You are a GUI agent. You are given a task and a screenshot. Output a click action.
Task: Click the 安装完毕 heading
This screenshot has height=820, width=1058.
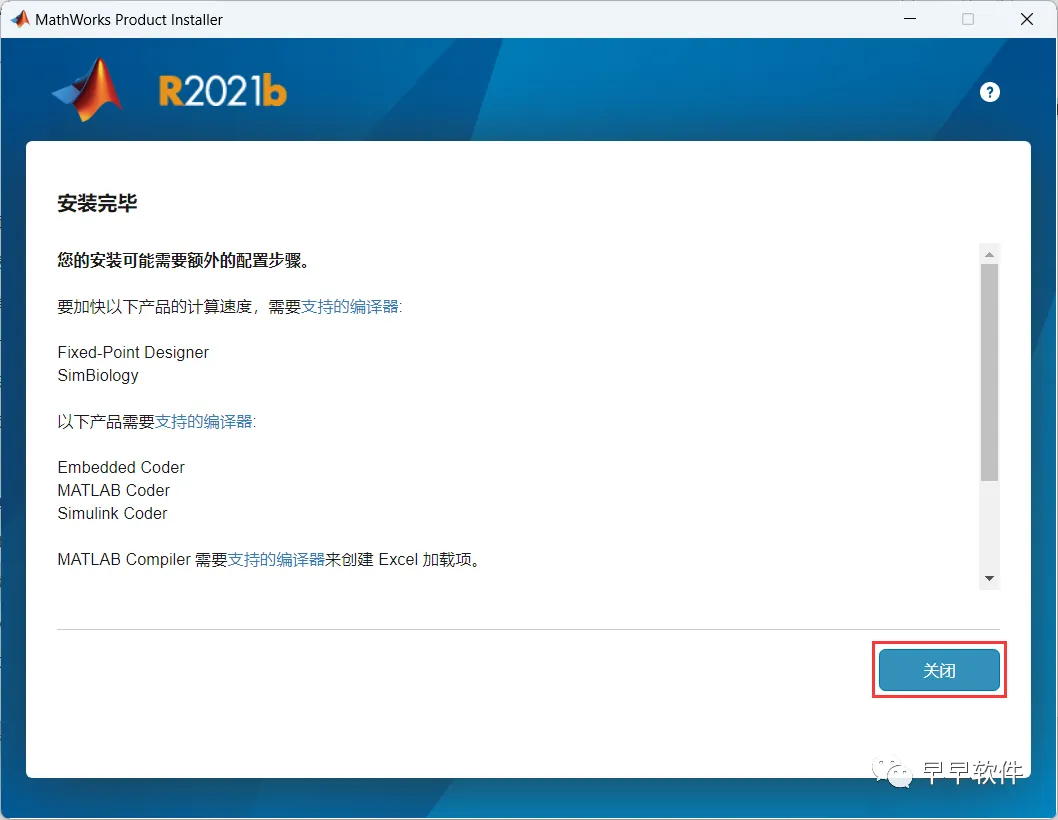pyautogui.click(x=97, y=203)
